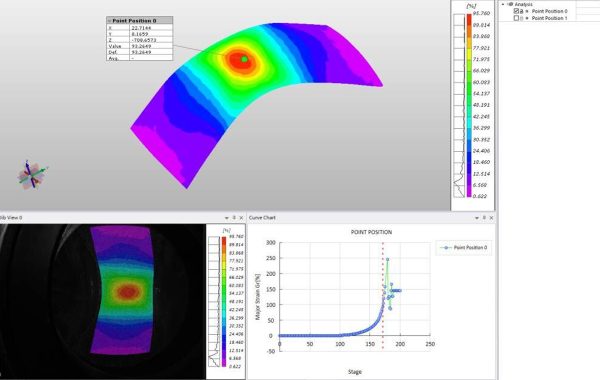The image size is (600, 380).
Task: Collapse the Point Position 0 label box
Action: click(x=109, y=21)
